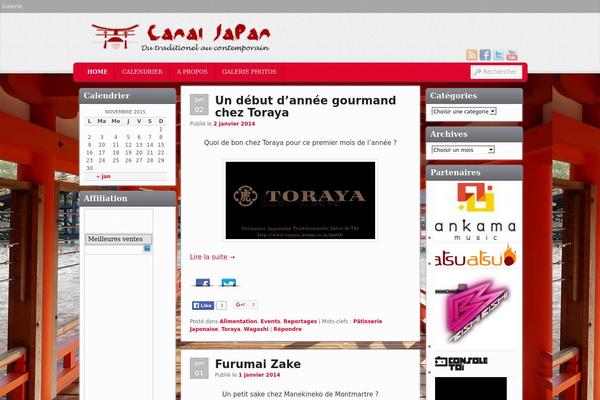600x400 pixels.
Task: Click the Répondre link
Action: (287, 329)
